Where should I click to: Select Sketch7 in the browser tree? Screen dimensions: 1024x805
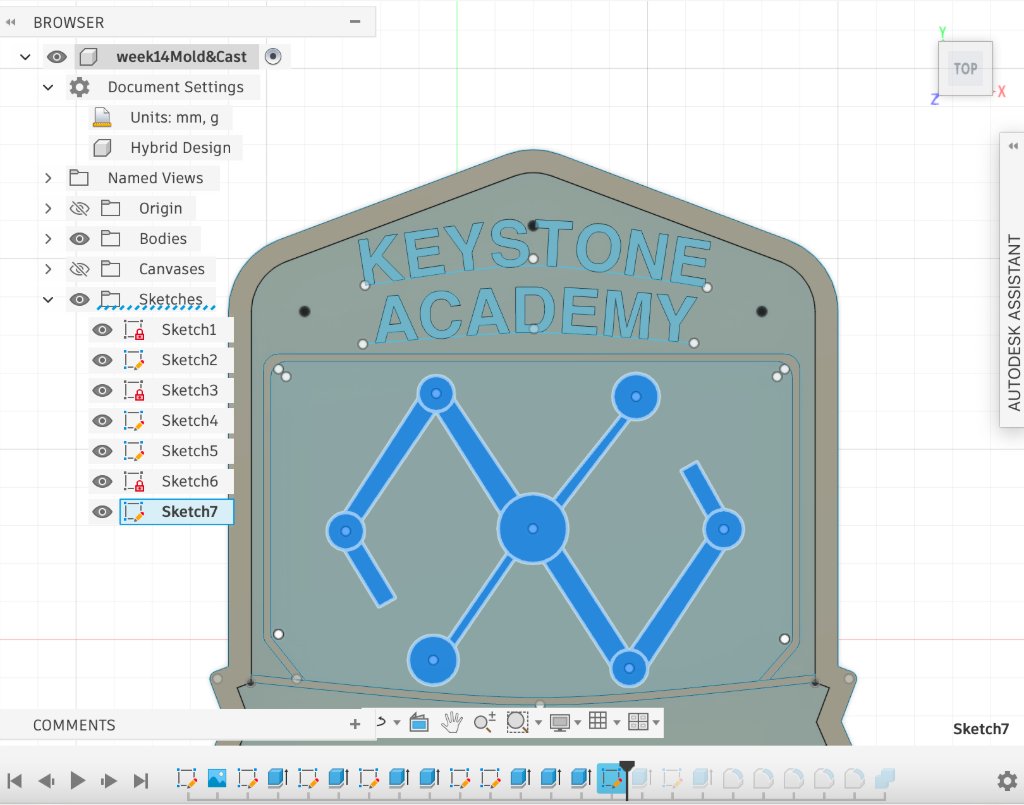pos(176,512)
